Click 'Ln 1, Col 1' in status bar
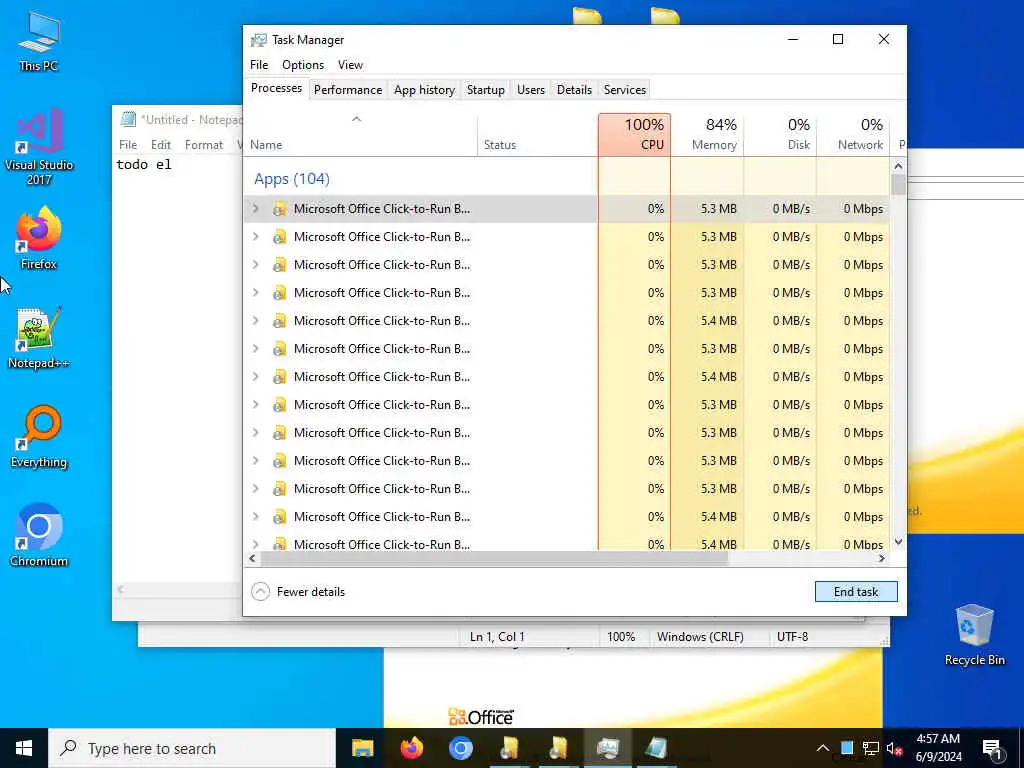This screenshot has width=1024, height=768. (497, 637)
